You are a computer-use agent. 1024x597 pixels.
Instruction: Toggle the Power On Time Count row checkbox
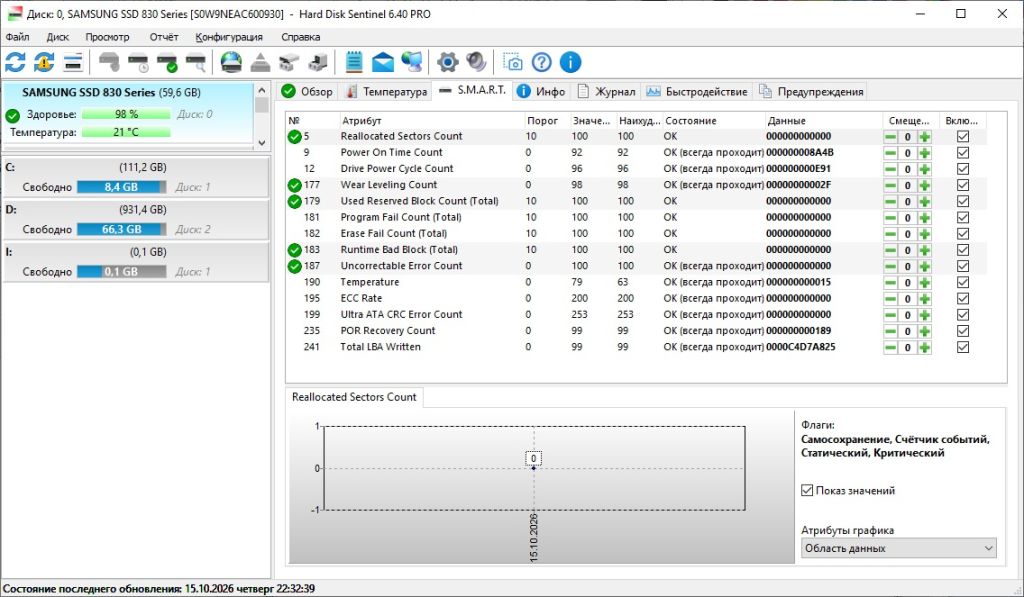(x=963, y=153)
